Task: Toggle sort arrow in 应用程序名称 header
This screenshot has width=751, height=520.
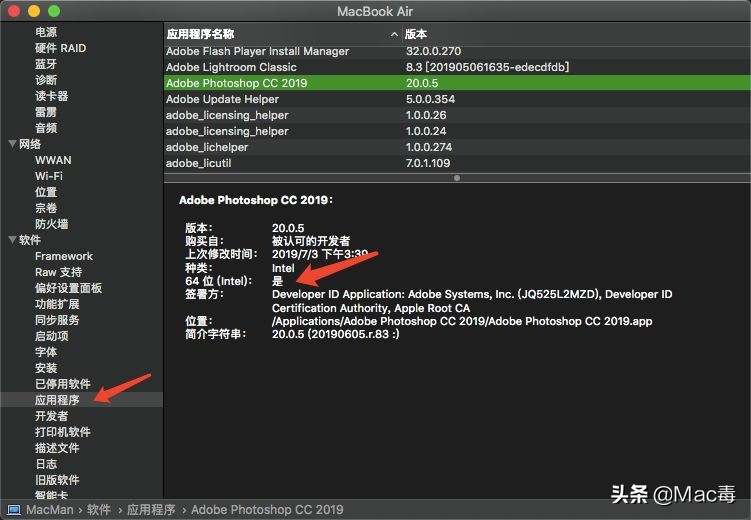Action: (x=394, y=34)
